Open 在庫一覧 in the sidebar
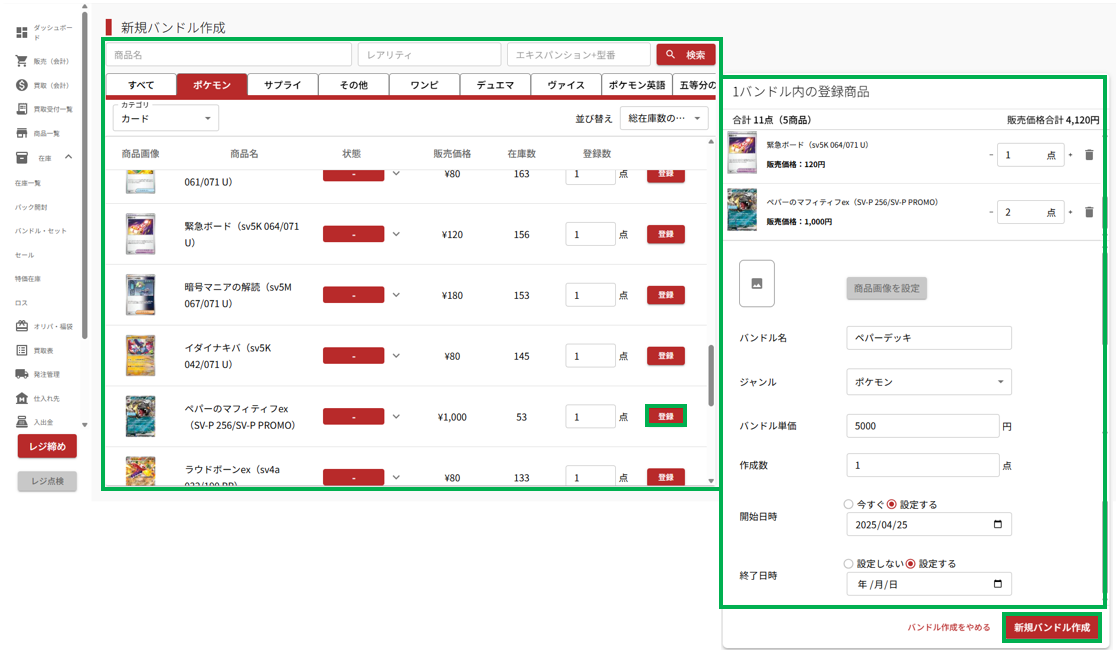Viewport: 1116px width, 650px height. coord(28,183)
